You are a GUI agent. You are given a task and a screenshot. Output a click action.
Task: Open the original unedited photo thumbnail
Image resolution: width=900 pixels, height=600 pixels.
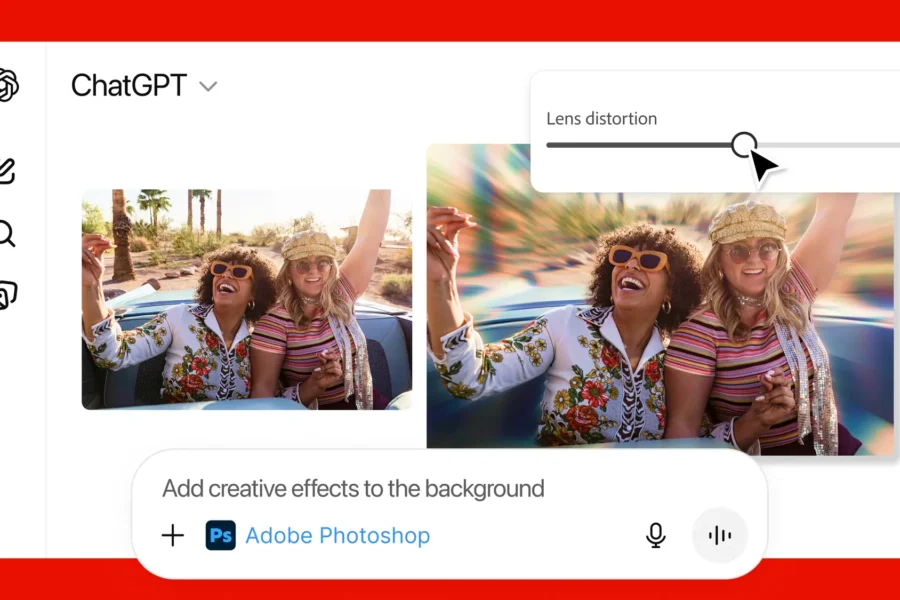pos(246,299)
